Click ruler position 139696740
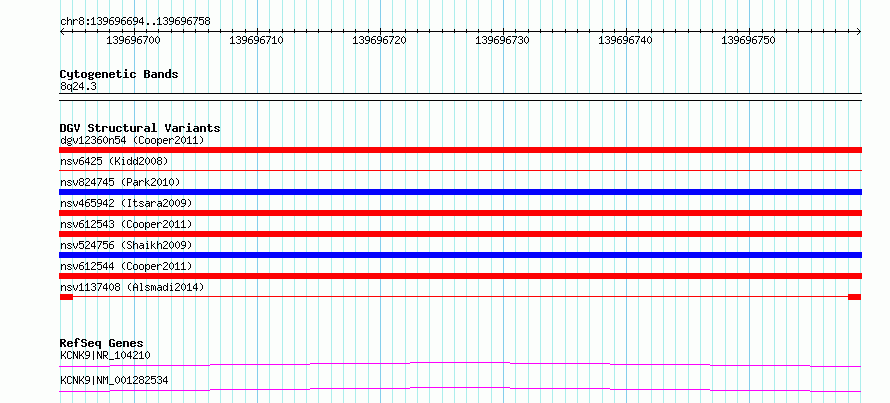 pos(625,40)
